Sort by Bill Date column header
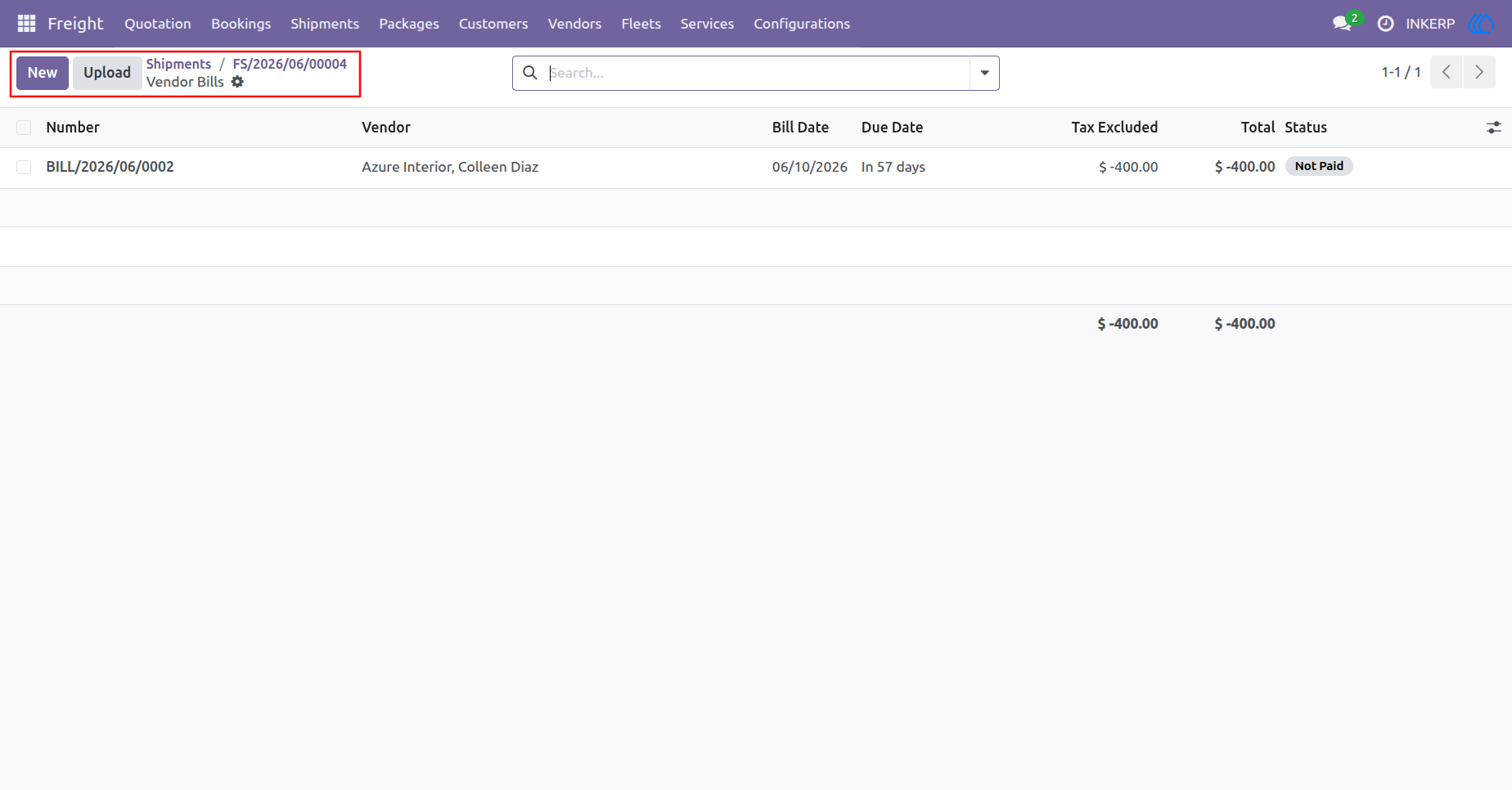Image resolution: width=1512 pixels, height=790 pixels. [x=800, y=128]
